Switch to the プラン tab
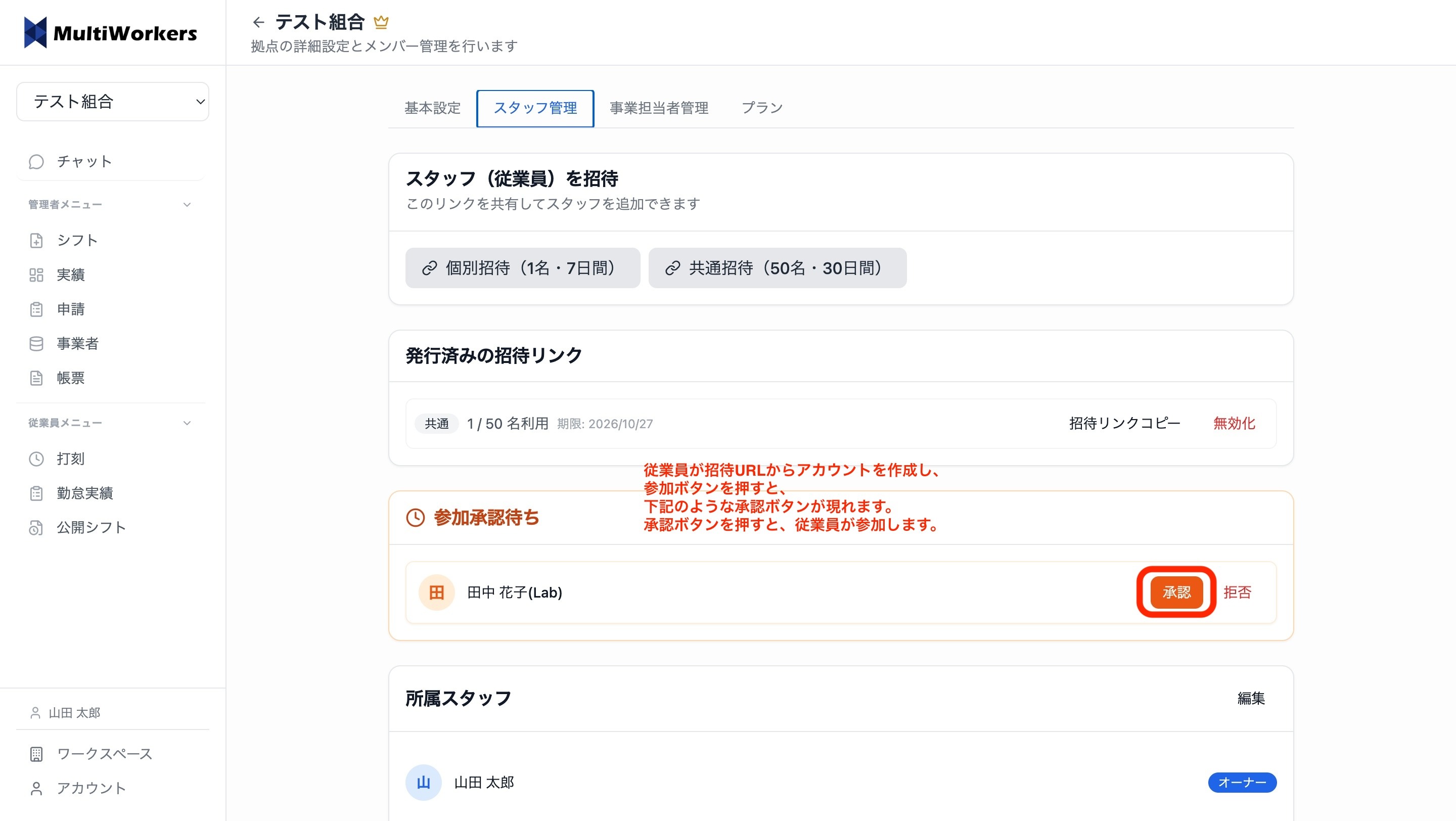This screenshot has height=821, width=1456. 762,108
